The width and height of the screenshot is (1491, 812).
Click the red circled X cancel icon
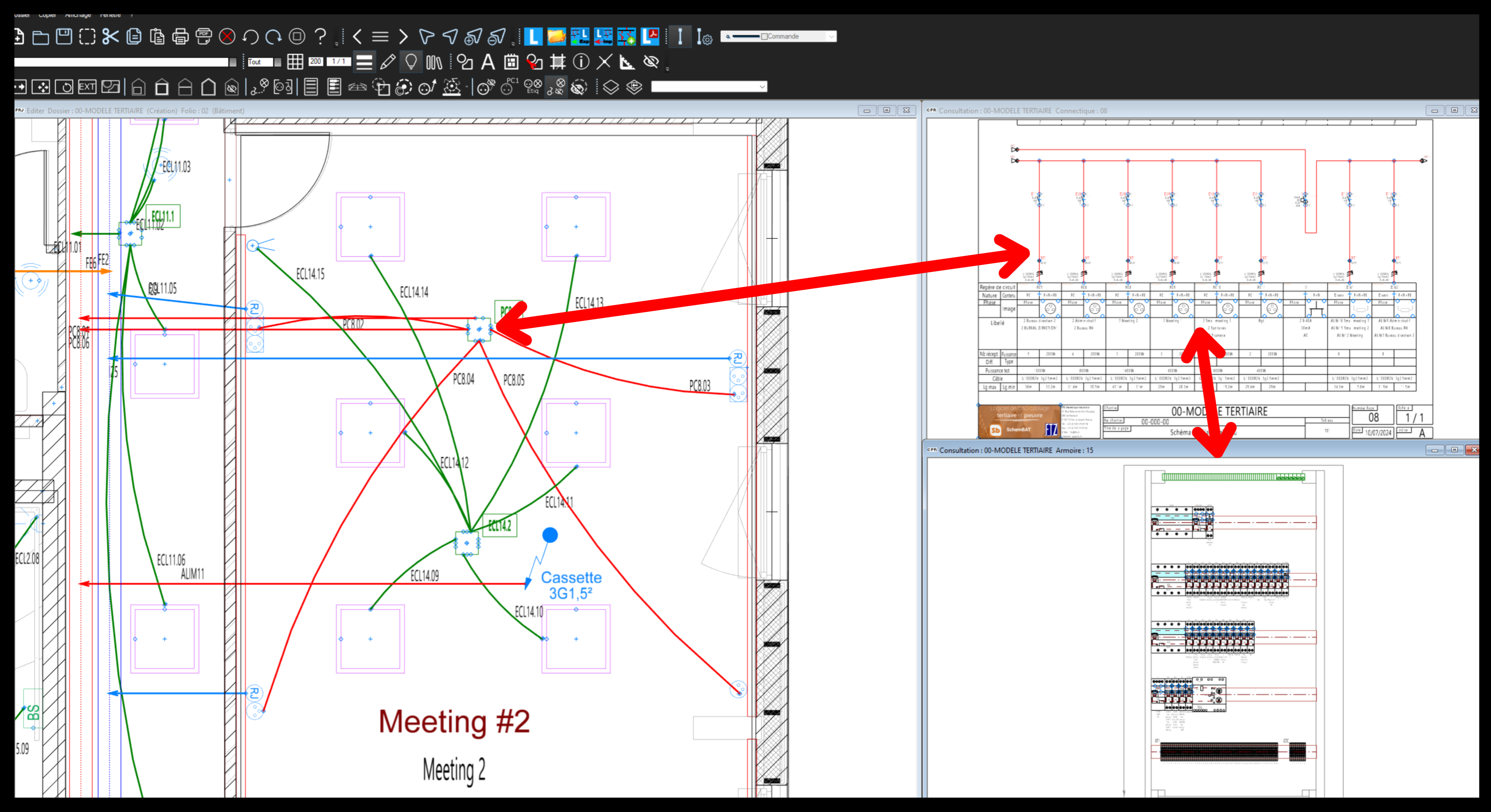tap(227, 37)
